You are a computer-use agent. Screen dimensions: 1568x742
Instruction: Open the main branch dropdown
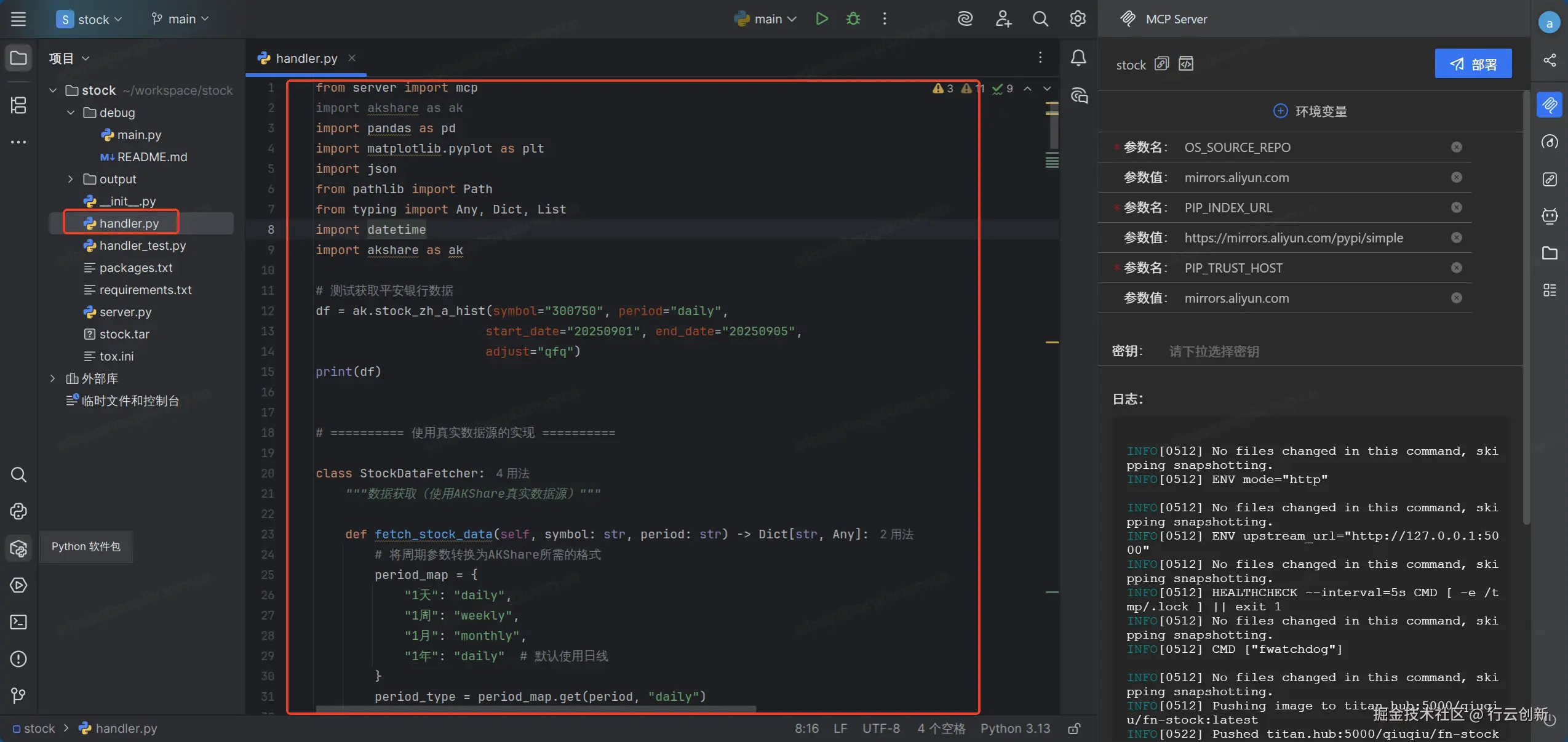180,19
